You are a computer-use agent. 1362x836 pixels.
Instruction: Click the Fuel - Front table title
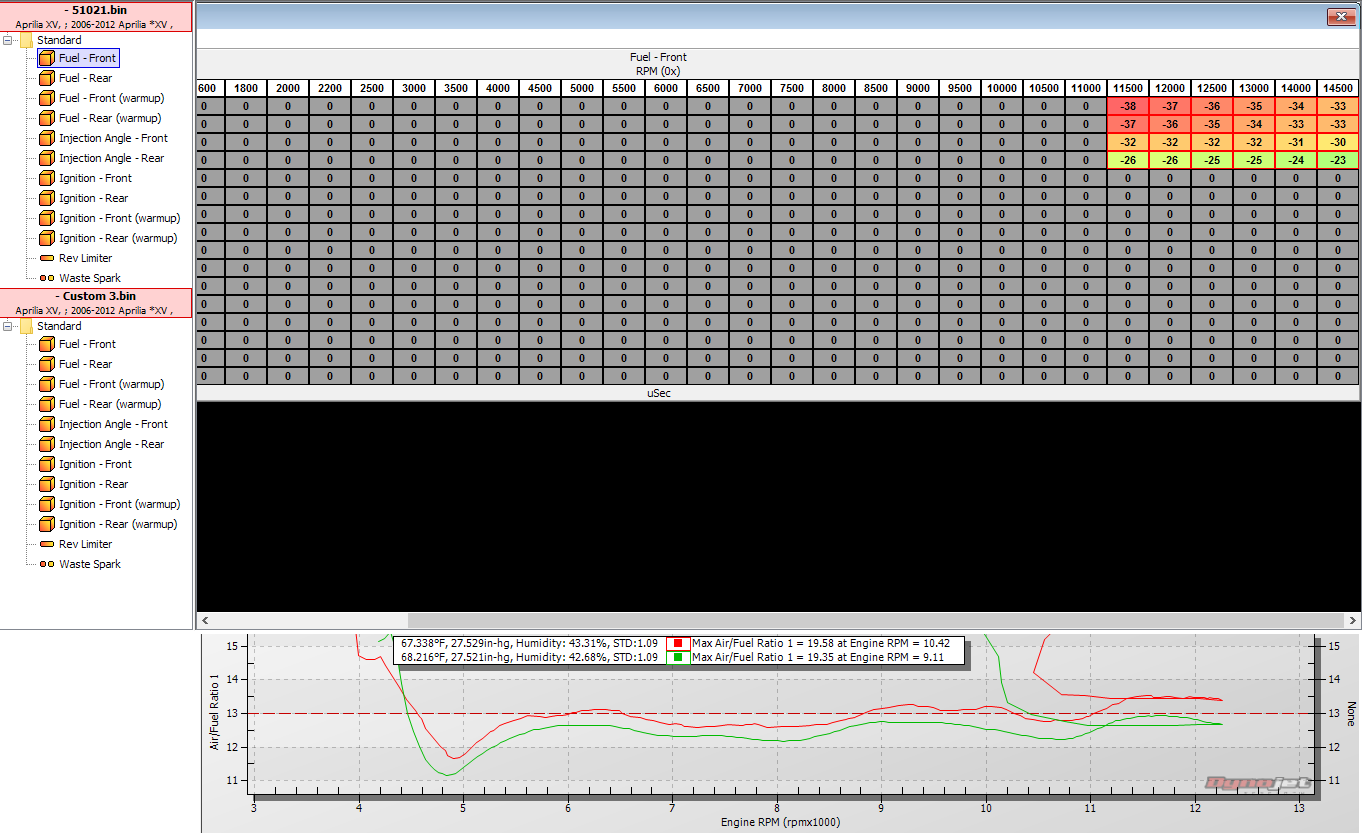pos(658,58)
